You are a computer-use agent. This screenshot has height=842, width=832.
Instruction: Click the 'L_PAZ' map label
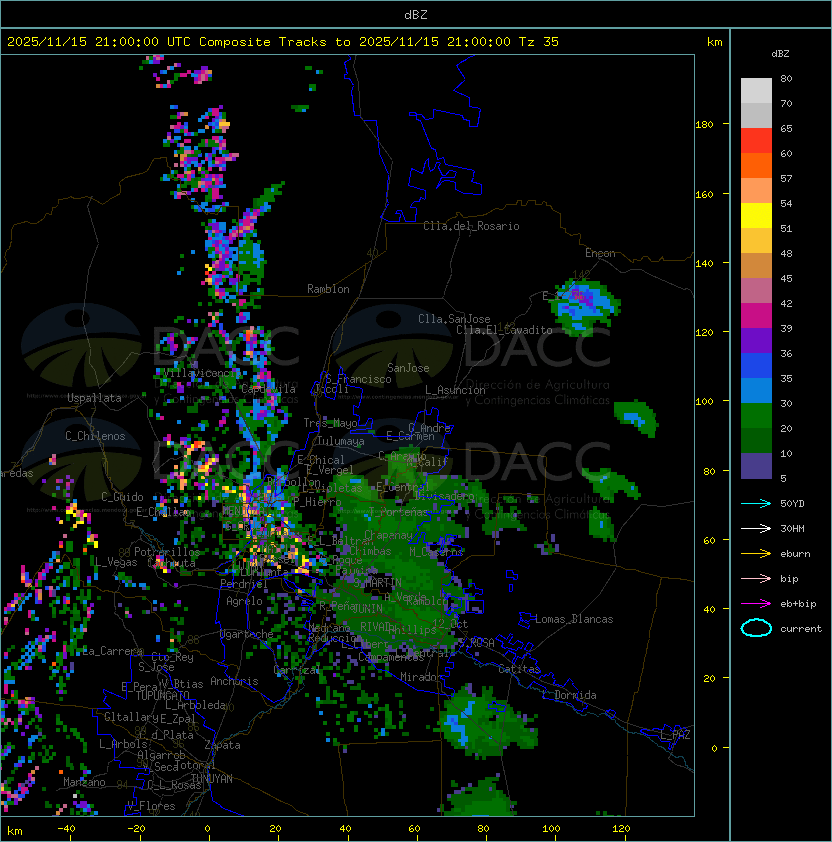coord(675,735)
